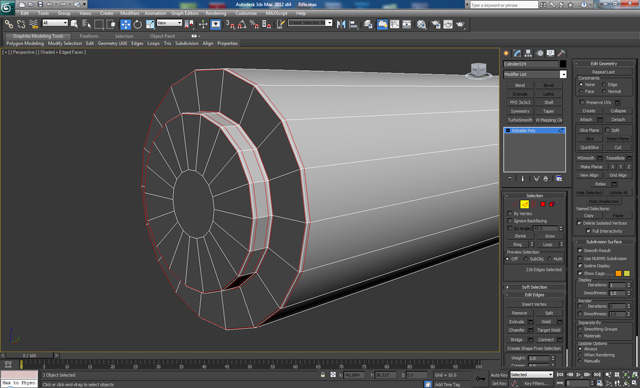640x388 pixels.
Task: Open the Material Editor icon
Action: coord(422,24)
